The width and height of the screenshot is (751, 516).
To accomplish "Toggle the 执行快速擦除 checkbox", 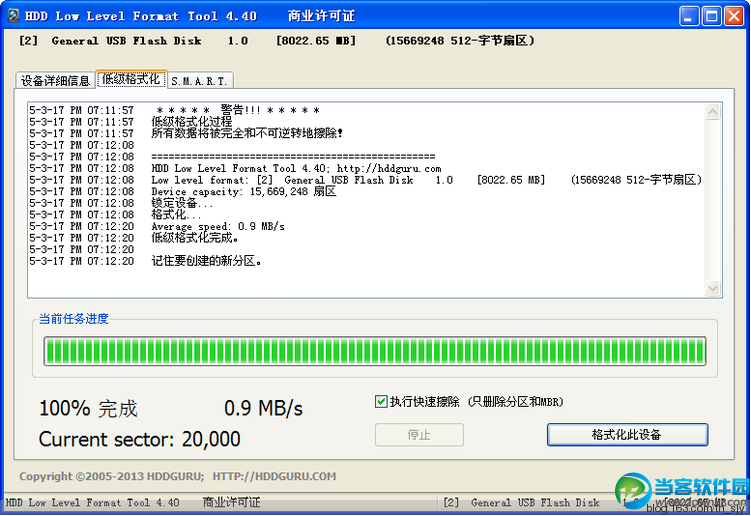I will point(381,401).
